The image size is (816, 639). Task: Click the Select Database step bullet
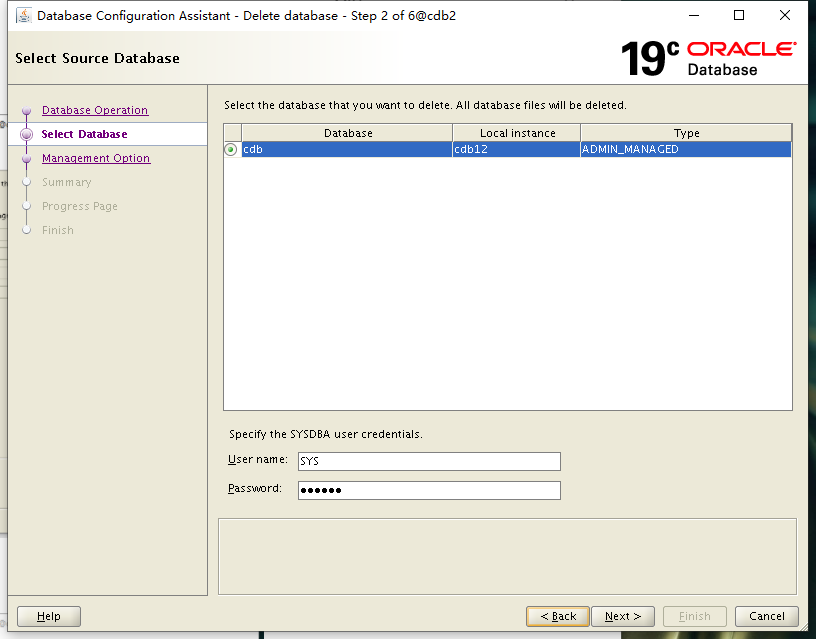coord(27,135)
